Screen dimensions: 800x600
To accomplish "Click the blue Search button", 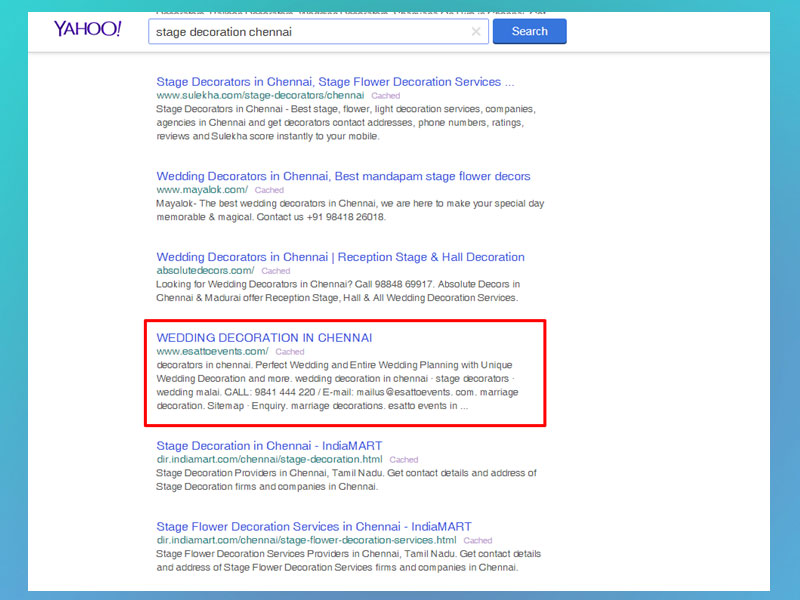I will 530,31.
